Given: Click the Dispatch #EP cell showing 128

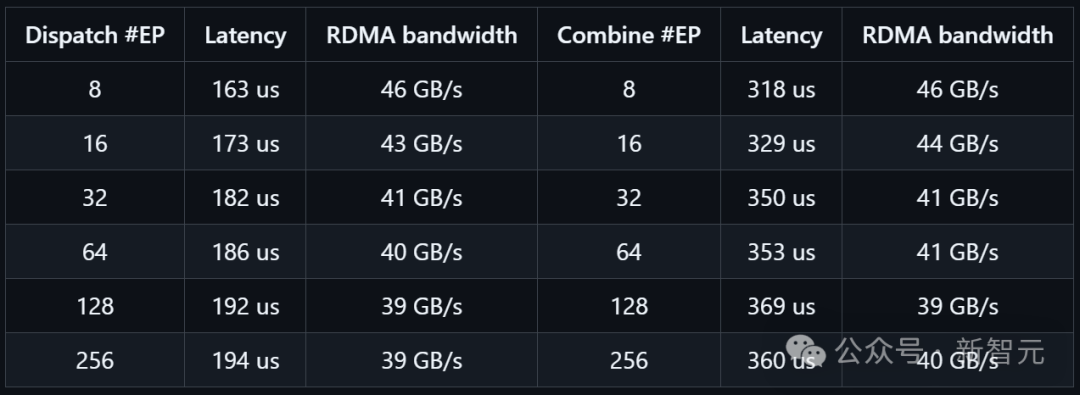Looking at the screenshot, I should point(95,306).
